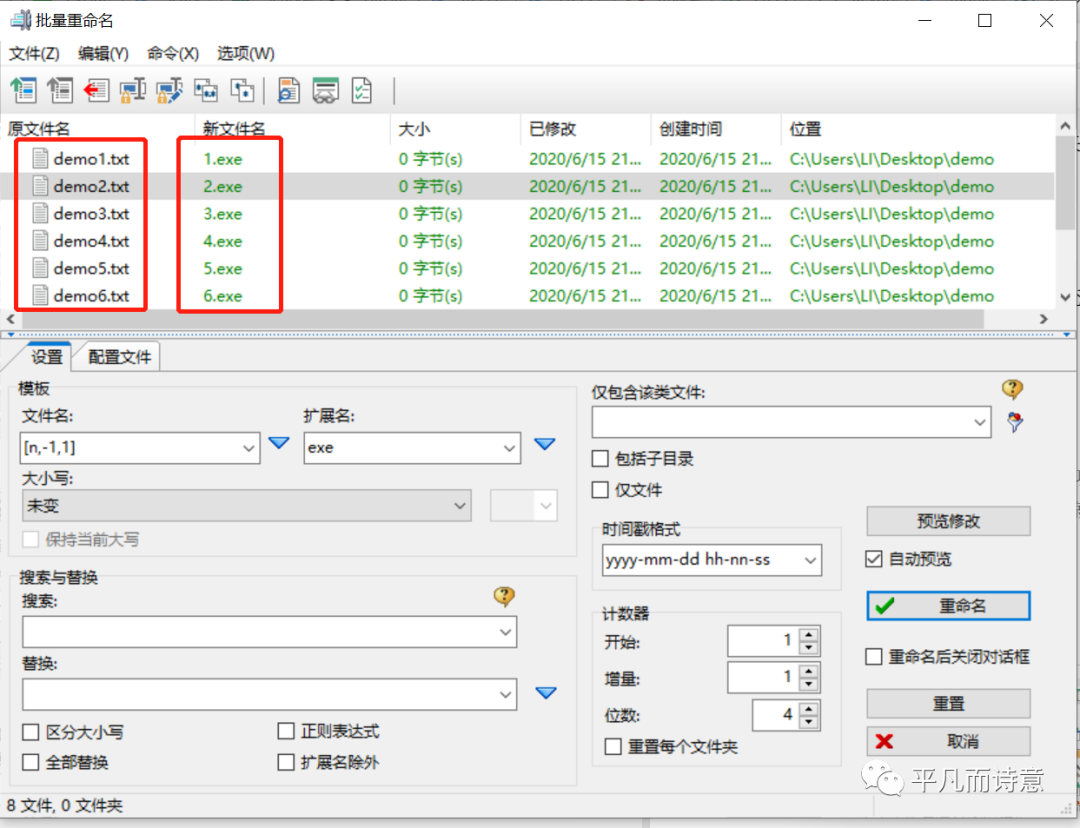Open the 文件(Z) menu
The height and width of the screenshot is (828, 1080).
[x=34, y=53]
